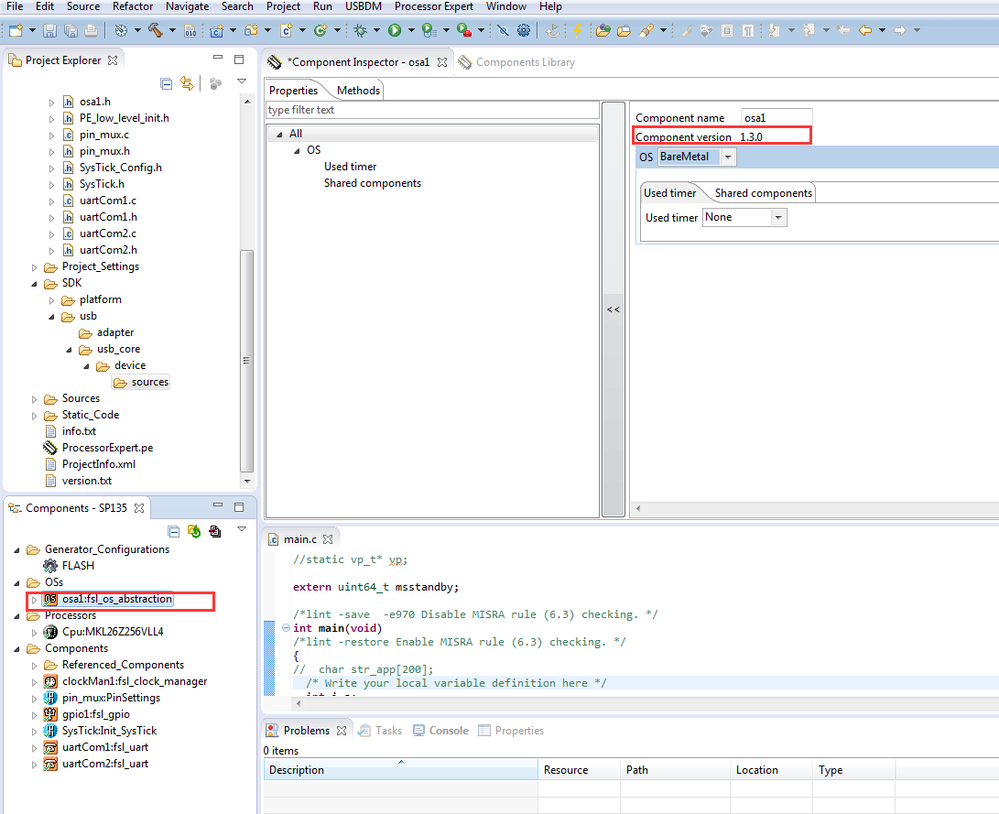Click the yellow Back arrow in toolbar
This screenshot has width=999, height=814.
coord(865,30)
